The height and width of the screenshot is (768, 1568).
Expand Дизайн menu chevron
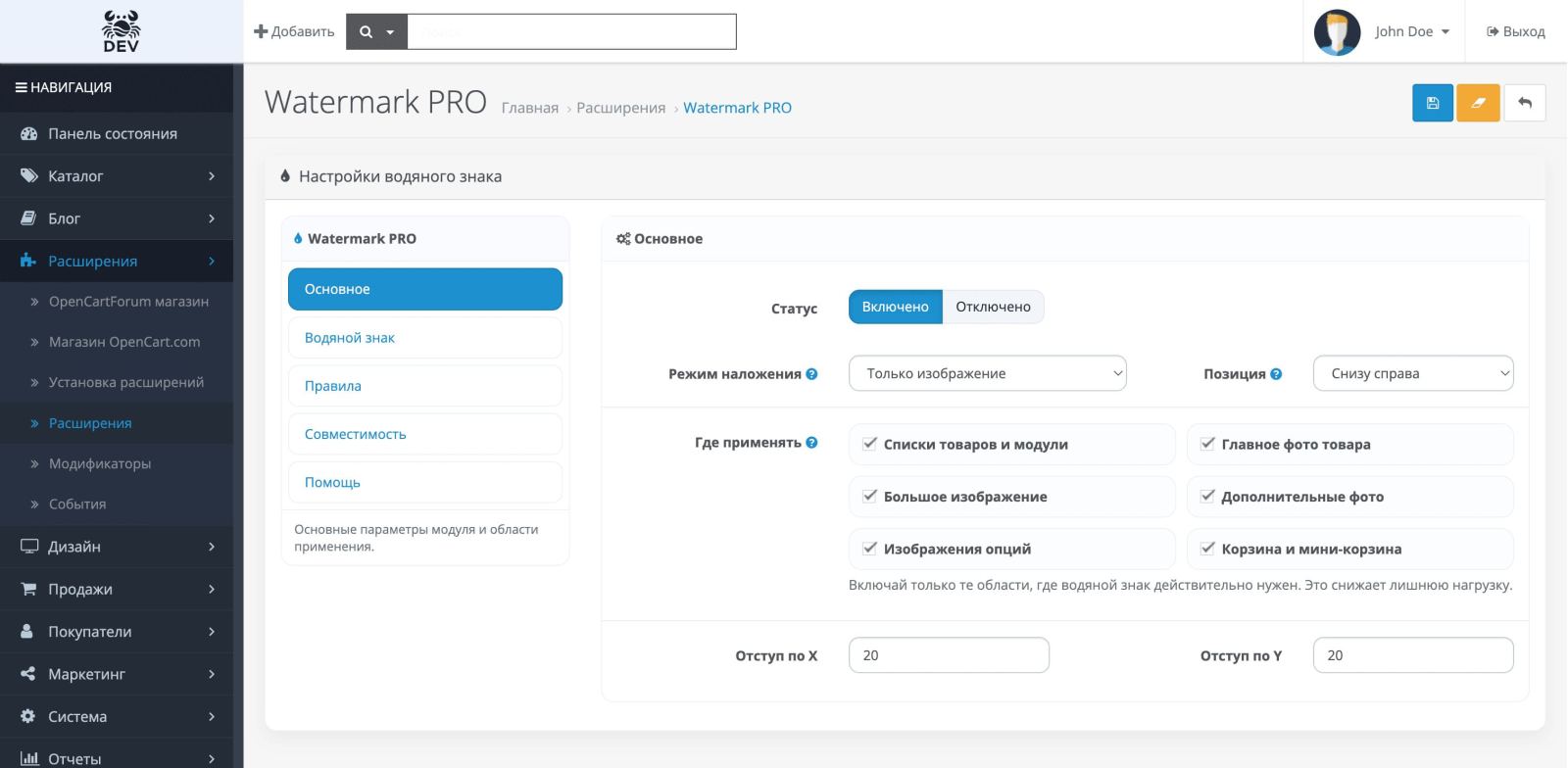[212, 547]
